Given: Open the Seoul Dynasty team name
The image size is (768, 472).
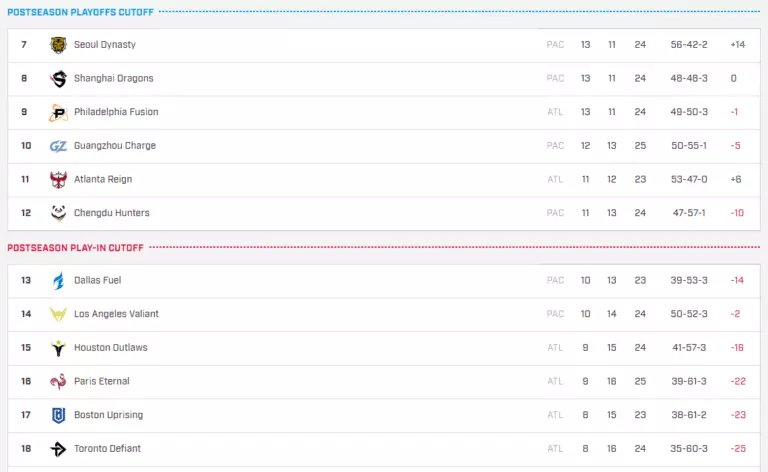Looking at the screenshot, I should point(105,45).
